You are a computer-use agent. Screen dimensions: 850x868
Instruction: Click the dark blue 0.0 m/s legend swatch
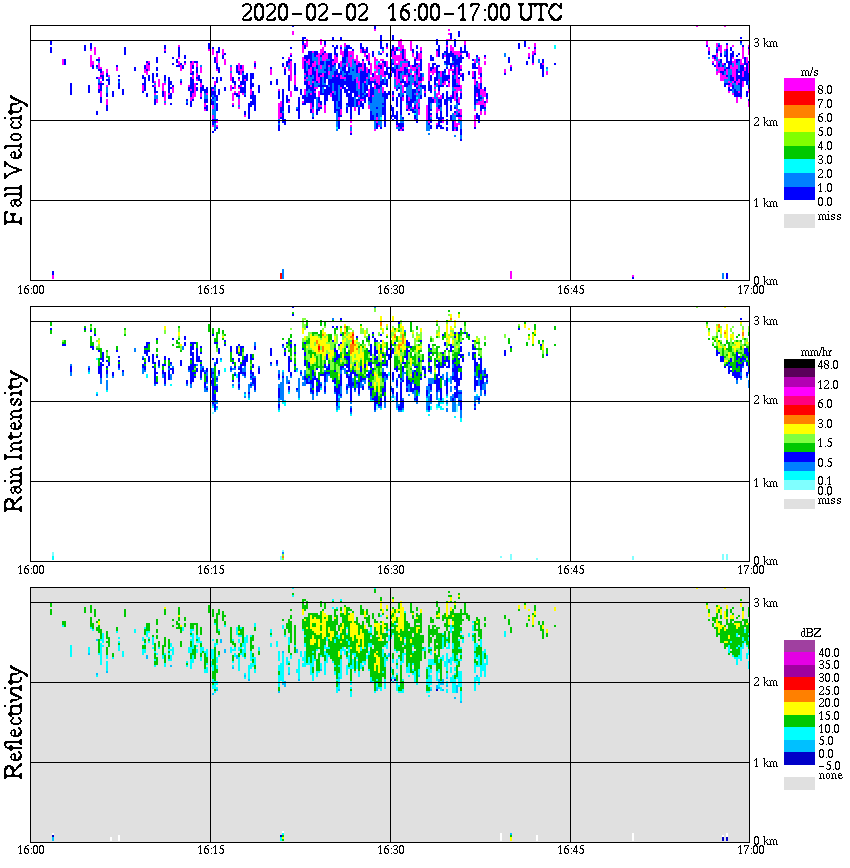(x=799, y=193)
